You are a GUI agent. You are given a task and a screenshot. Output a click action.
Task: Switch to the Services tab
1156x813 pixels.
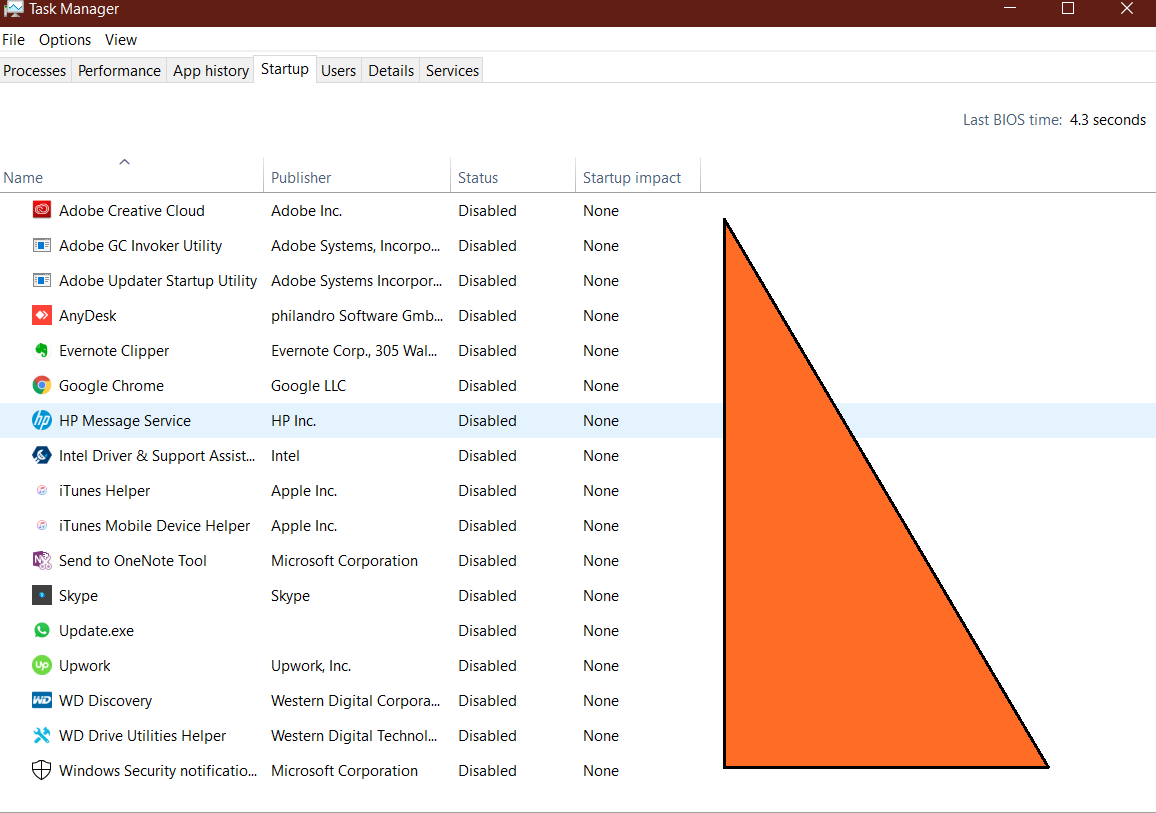click(452, 71)
